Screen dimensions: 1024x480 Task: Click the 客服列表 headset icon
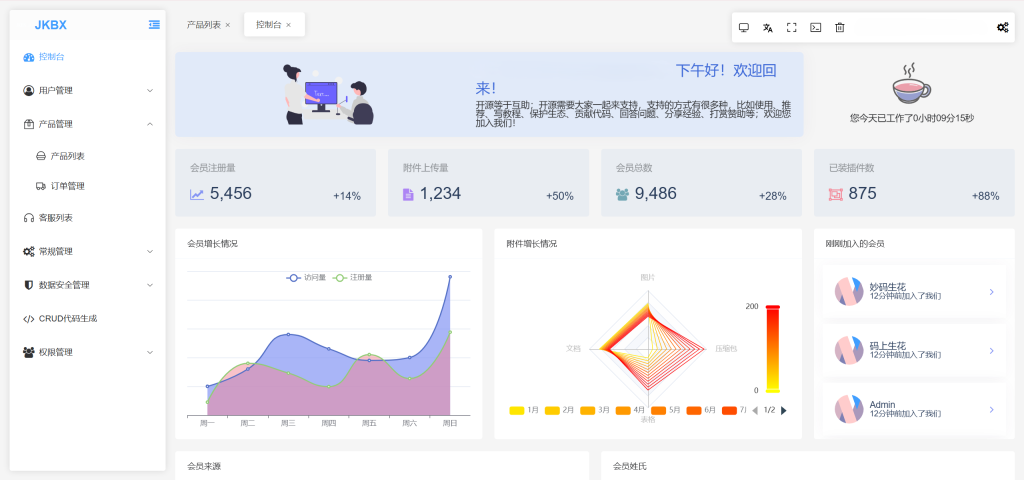click(28, 218)
